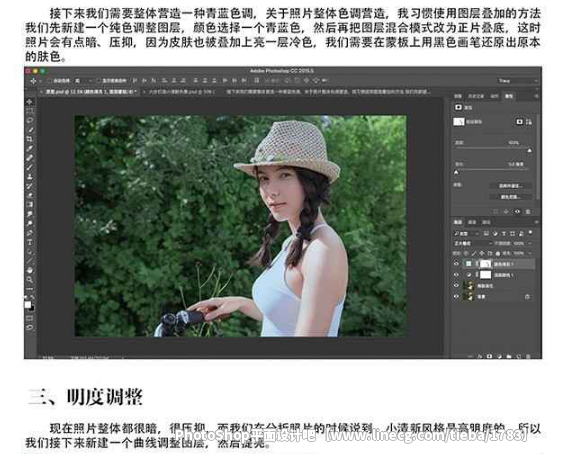This screenshot has height=454, width=583.
Task: Toggle visibility of the bottom Background layer
Action: (456, 297)
